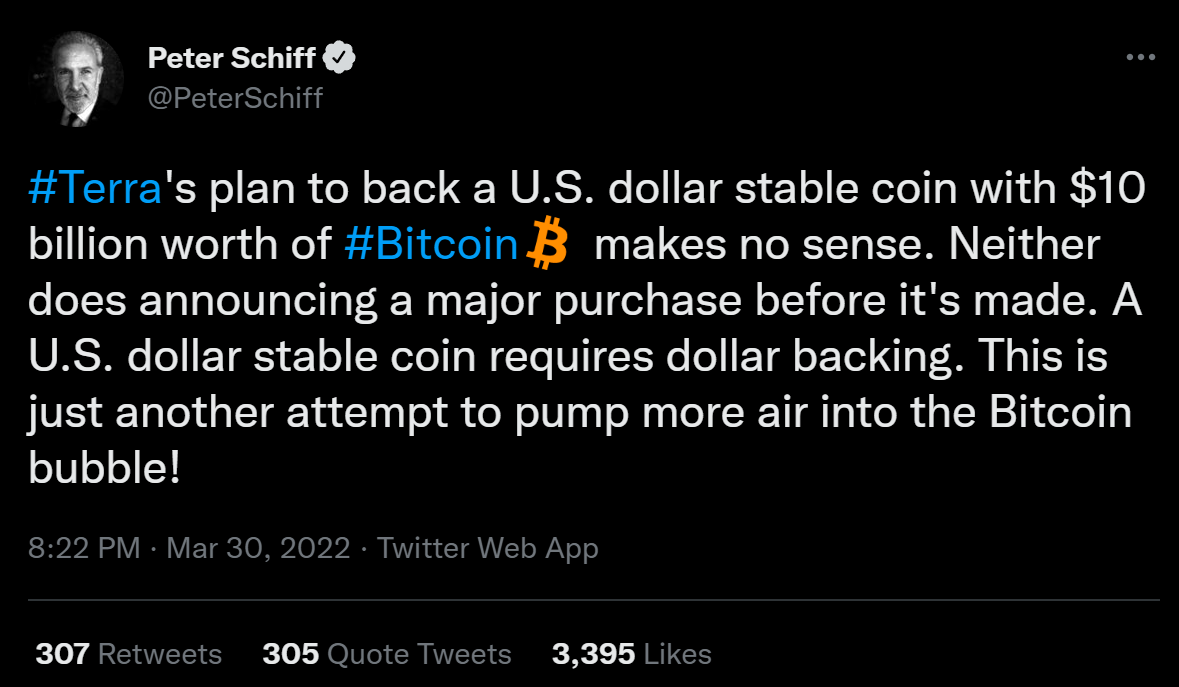Click the verified checkmark badge
Image resolution: width=1179 pixels, height=687 pixels.
(x=339, y=58)
